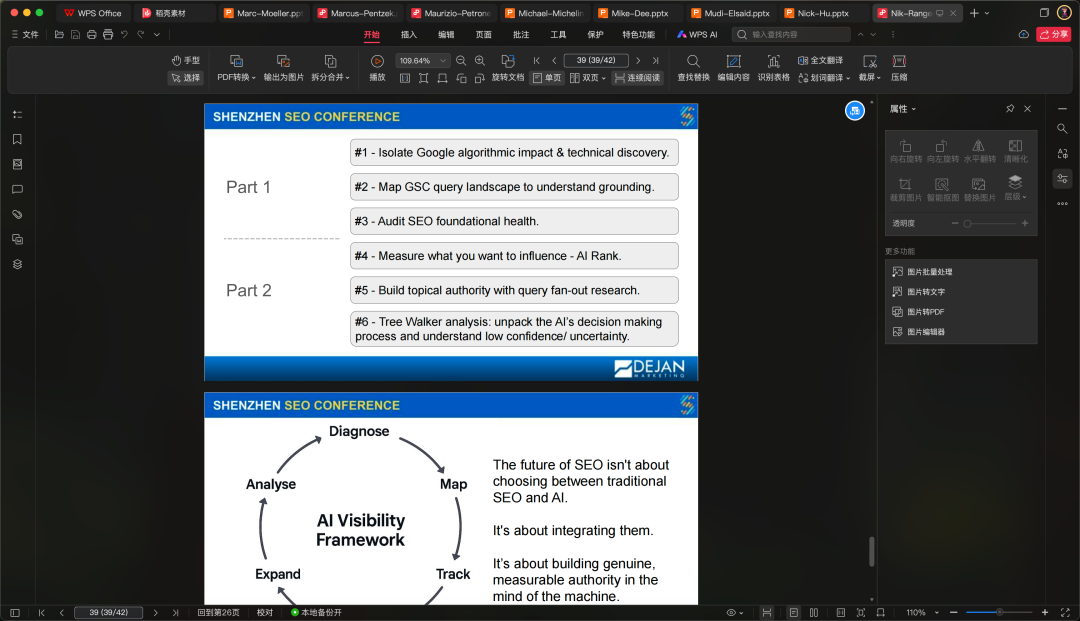Jump to the last page in toolbar
The image size is (1080, 621).
(x=656, y=61)
